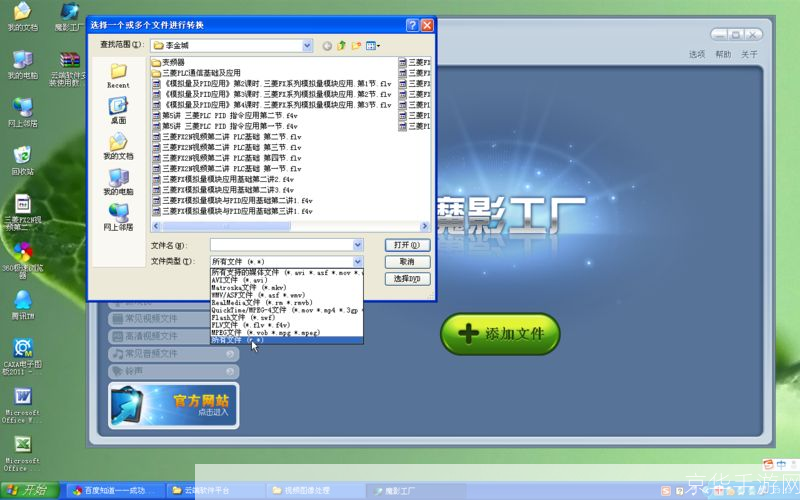Open 帮助 menu in 魔影工厂 window
The image size is (800, 500).
(723, 54)
